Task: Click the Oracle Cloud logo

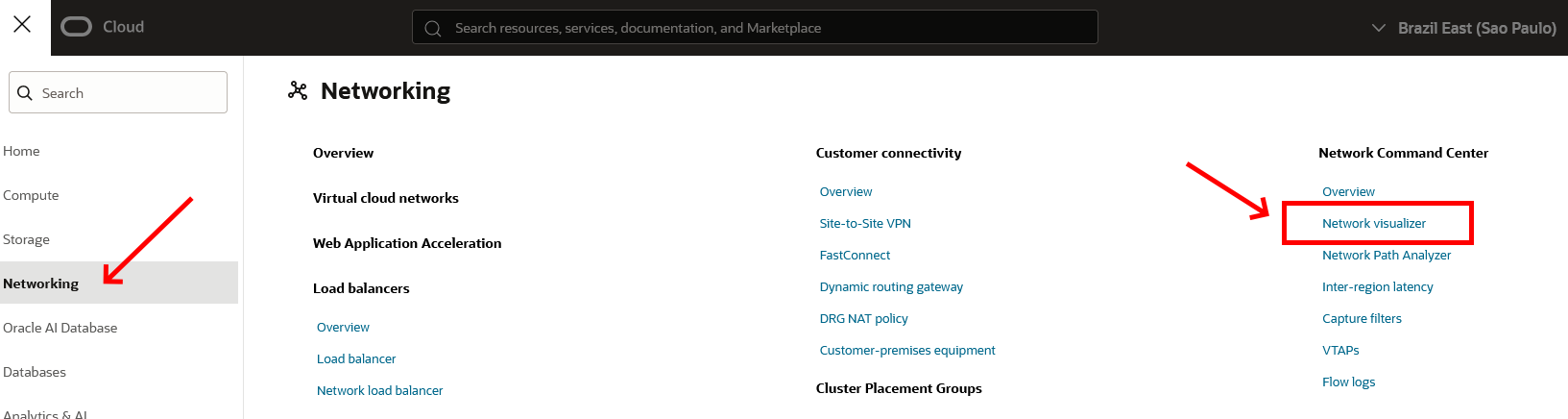Action: coord(103,27)
